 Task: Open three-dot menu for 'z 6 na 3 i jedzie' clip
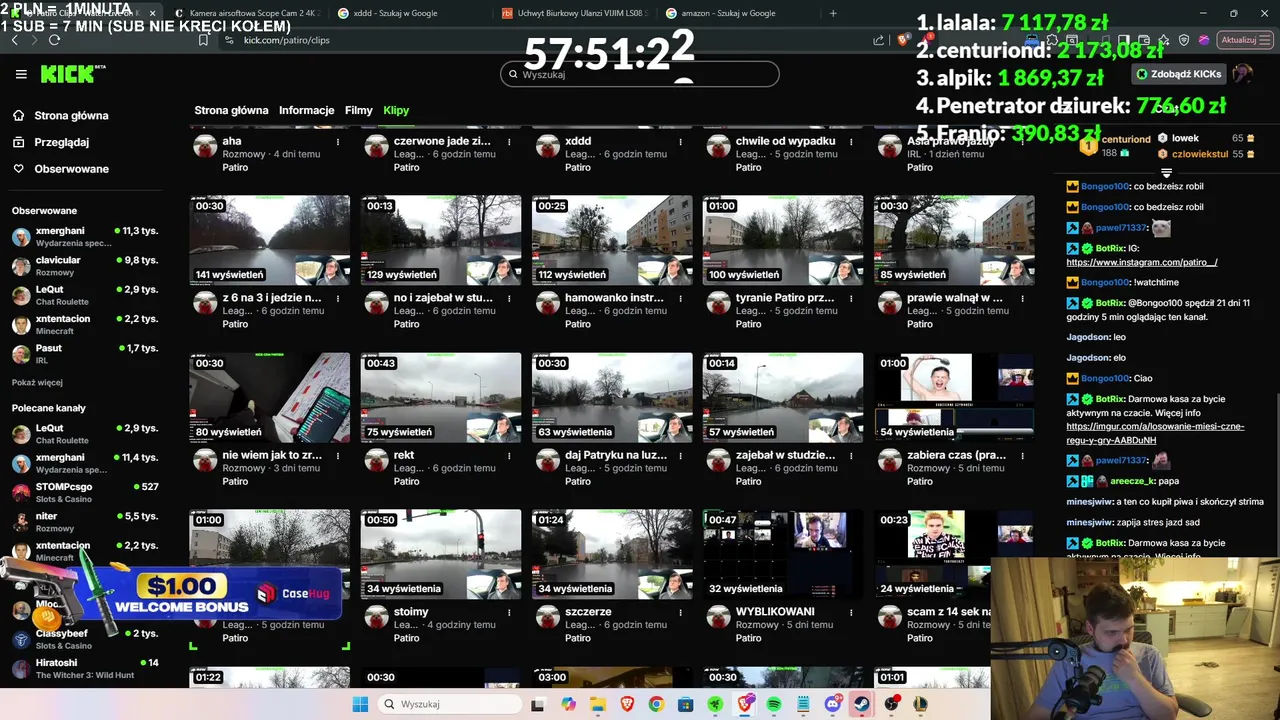coord(338,299)
